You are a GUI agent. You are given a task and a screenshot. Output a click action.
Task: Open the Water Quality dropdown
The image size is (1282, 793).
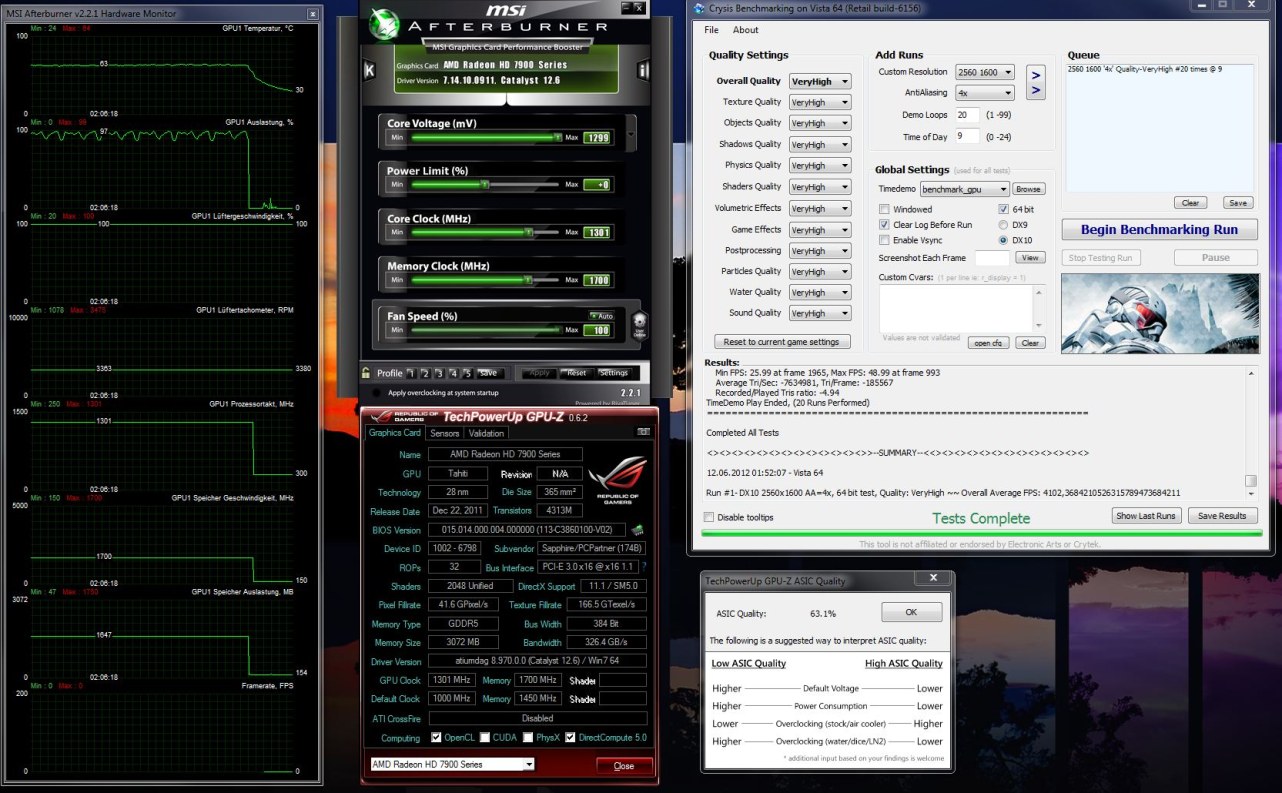pos(819,292)
